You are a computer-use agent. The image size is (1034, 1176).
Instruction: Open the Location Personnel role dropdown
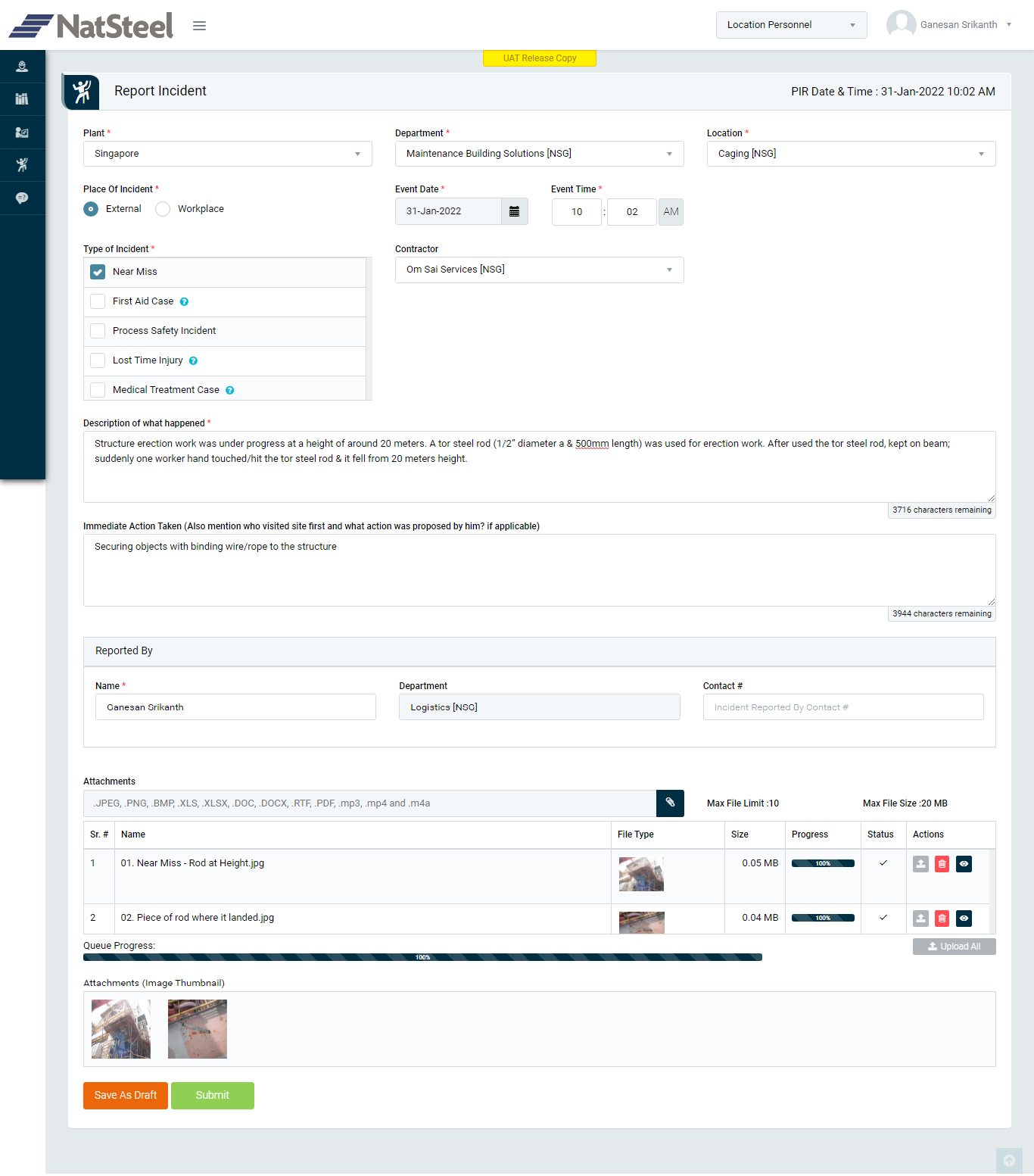(x=791, y=25)
